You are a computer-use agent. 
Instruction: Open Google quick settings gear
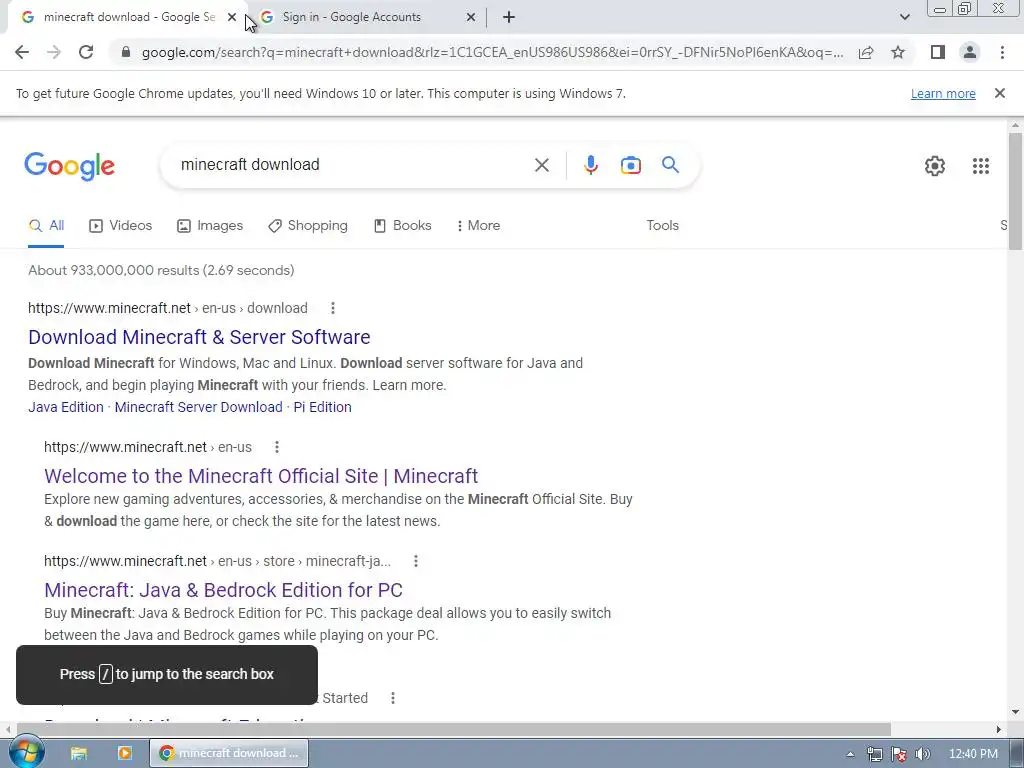coord(935,166)
